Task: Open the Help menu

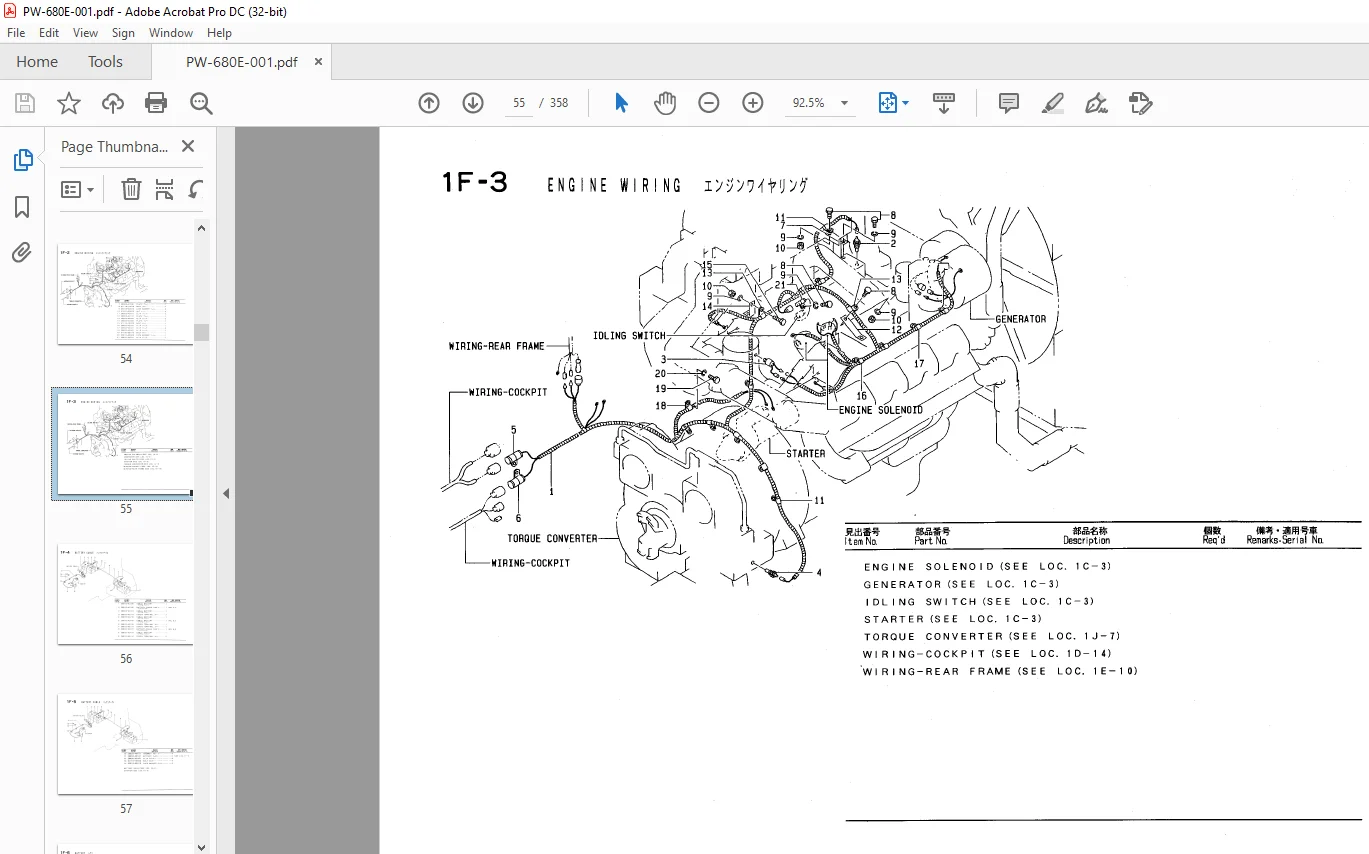Action: (x=219, y=33)
